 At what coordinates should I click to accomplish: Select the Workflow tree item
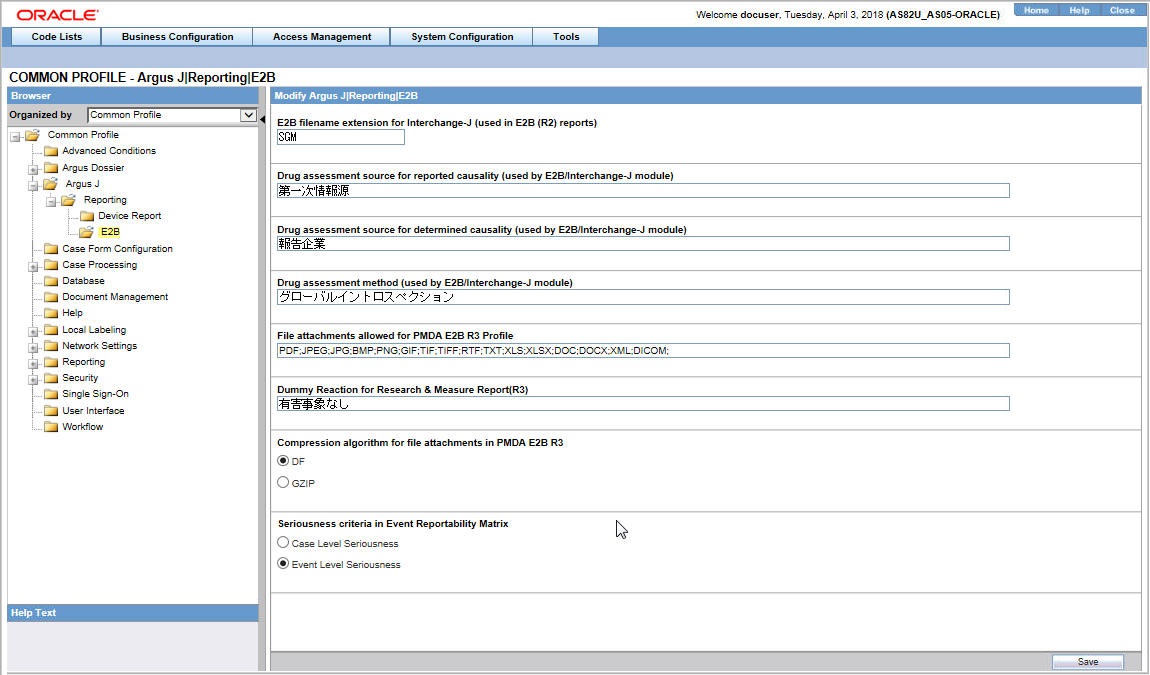83,427
